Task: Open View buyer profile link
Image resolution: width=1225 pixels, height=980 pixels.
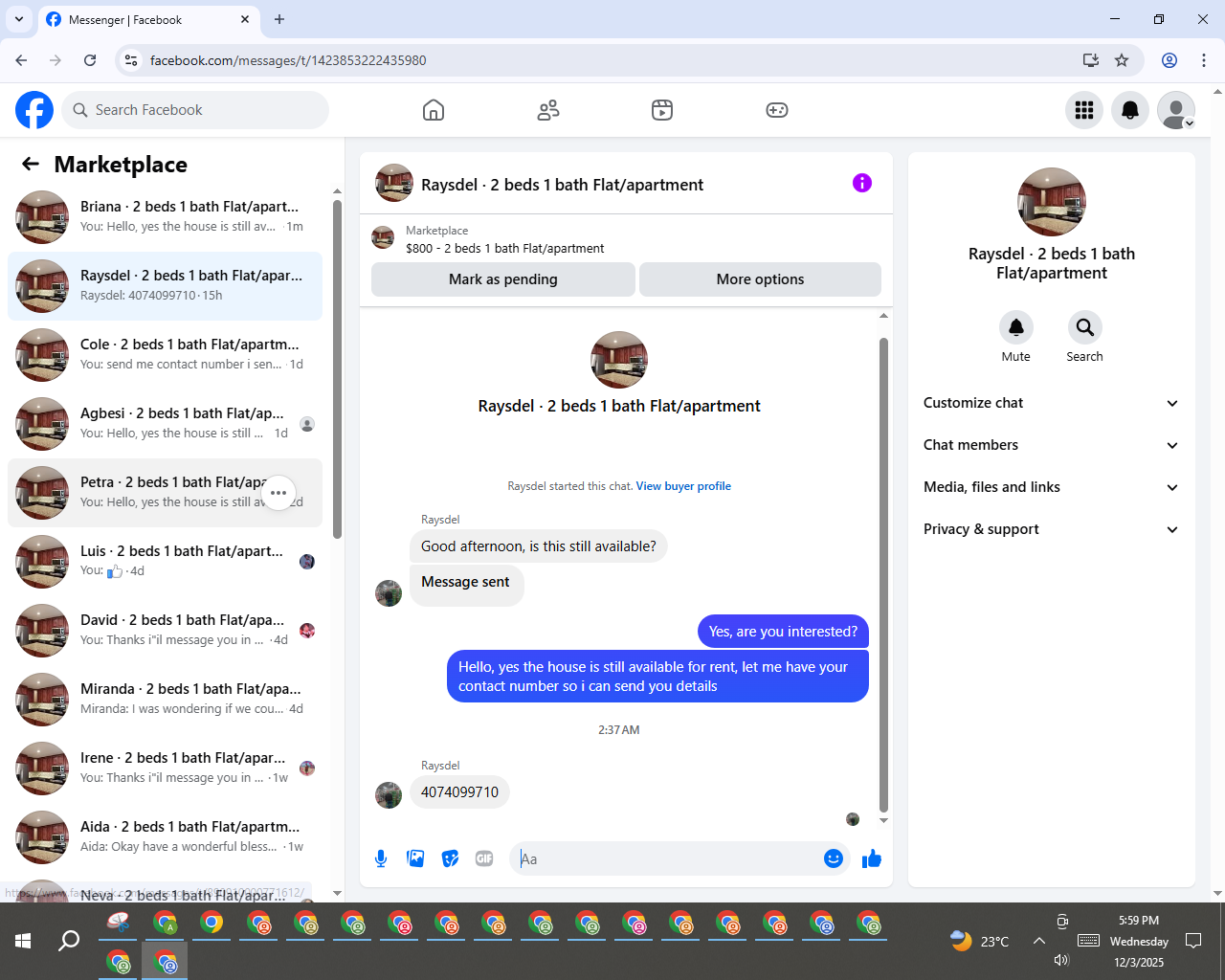Action: click(683, 486)
